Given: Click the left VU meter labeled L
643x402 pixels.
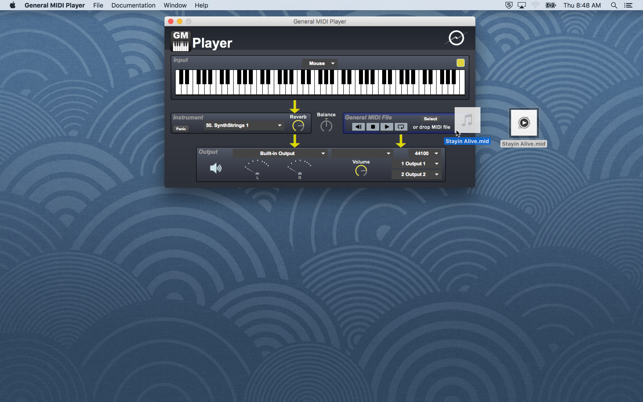Looking at the screenshot, I should [x=257, y=169].
